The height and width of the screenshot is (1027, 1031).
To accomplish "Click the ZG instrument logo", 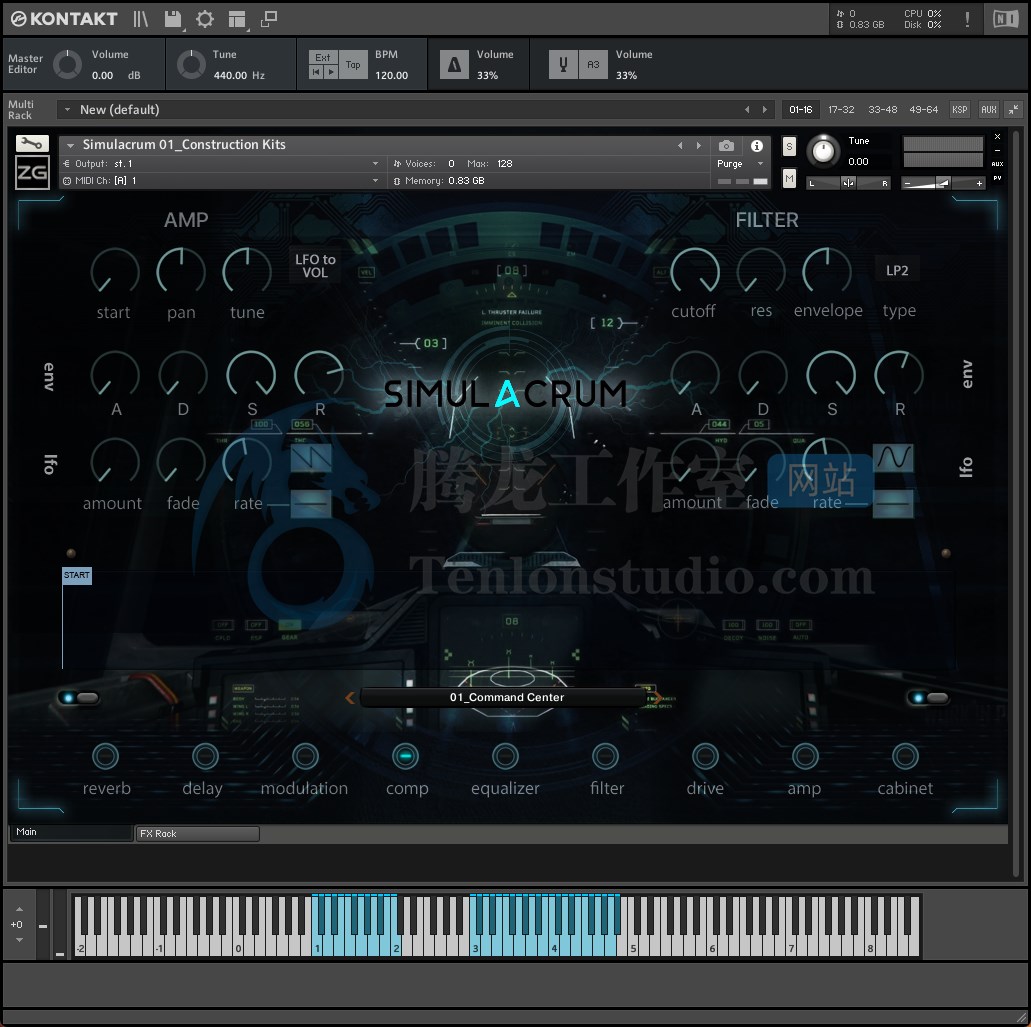I will click(x=32, y=172).
